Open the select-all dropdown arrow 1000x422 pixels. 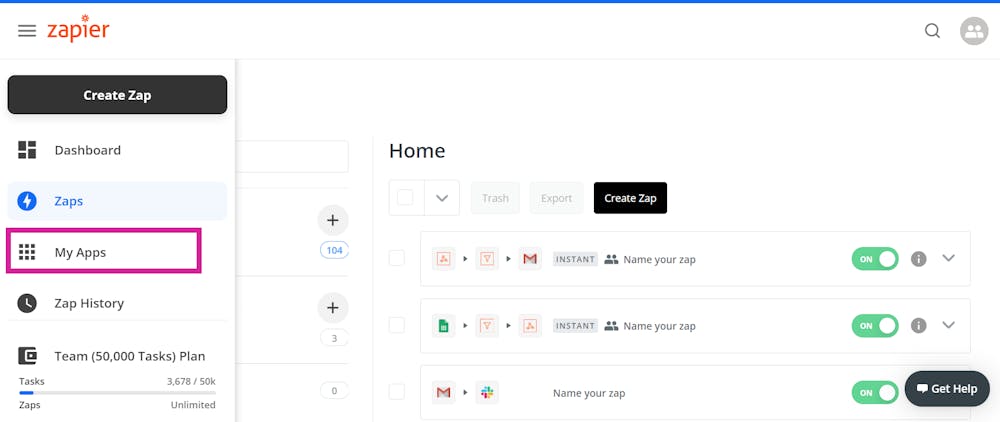[442, 198]
